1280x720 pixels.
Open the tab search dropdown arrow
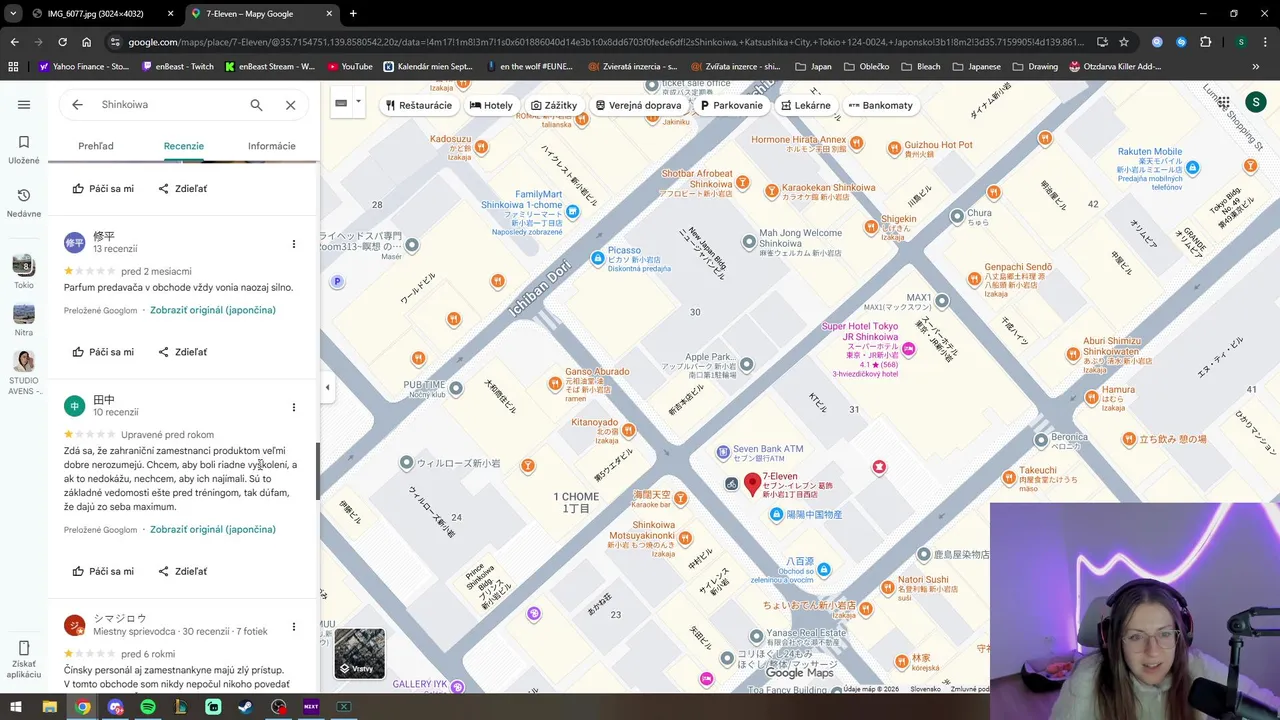pos(14,13)
